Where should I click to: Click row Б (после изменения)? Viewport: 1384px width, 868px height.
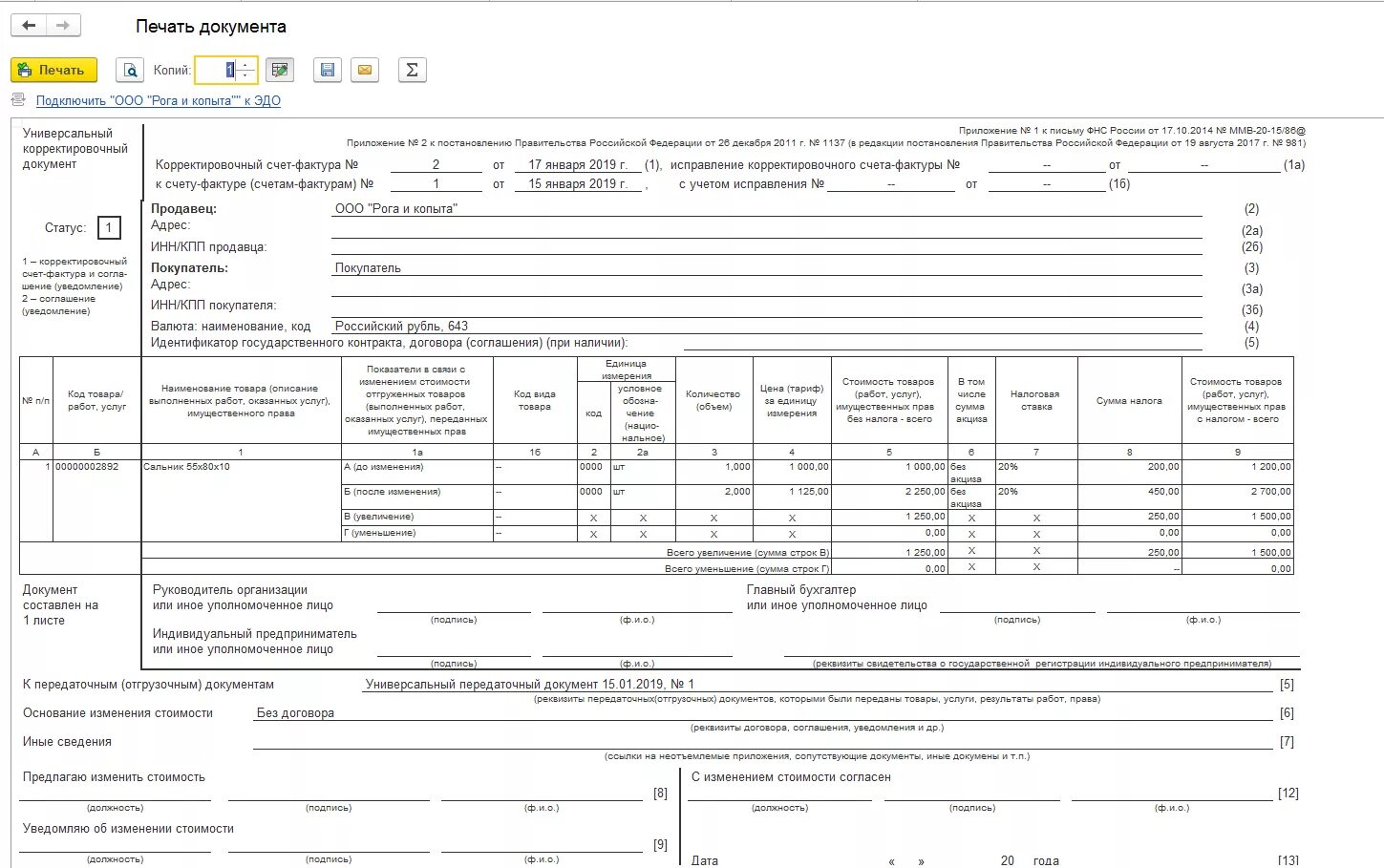point(393,492)
